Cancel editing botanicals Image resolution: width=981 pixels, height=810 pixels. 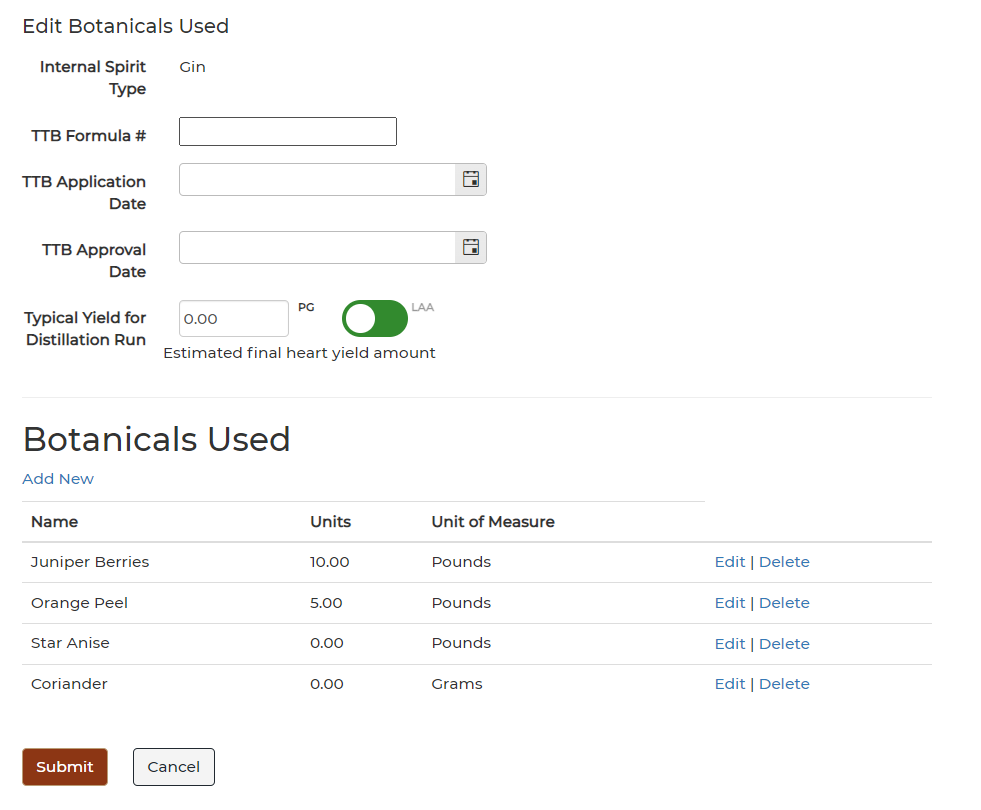[174, 767]
